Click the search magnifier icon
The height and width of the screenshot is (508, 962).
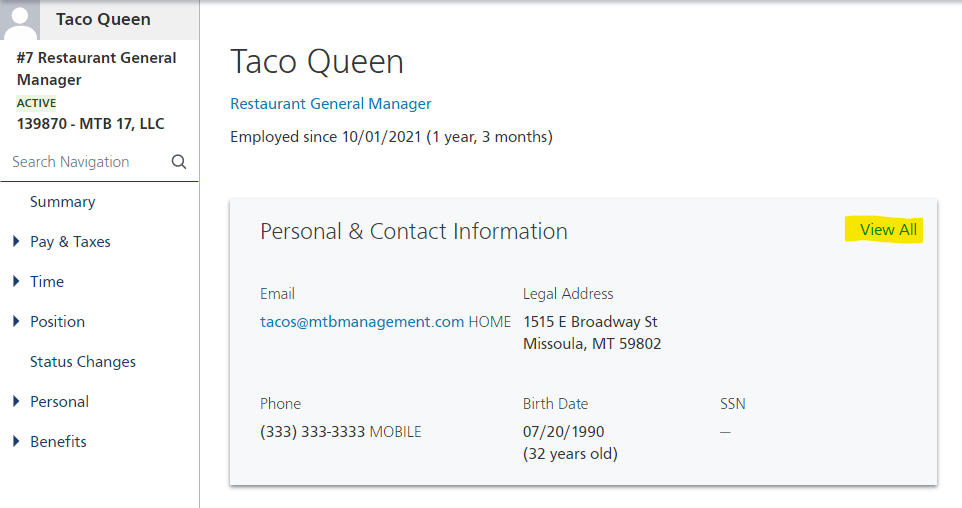[x=179, y=162]
